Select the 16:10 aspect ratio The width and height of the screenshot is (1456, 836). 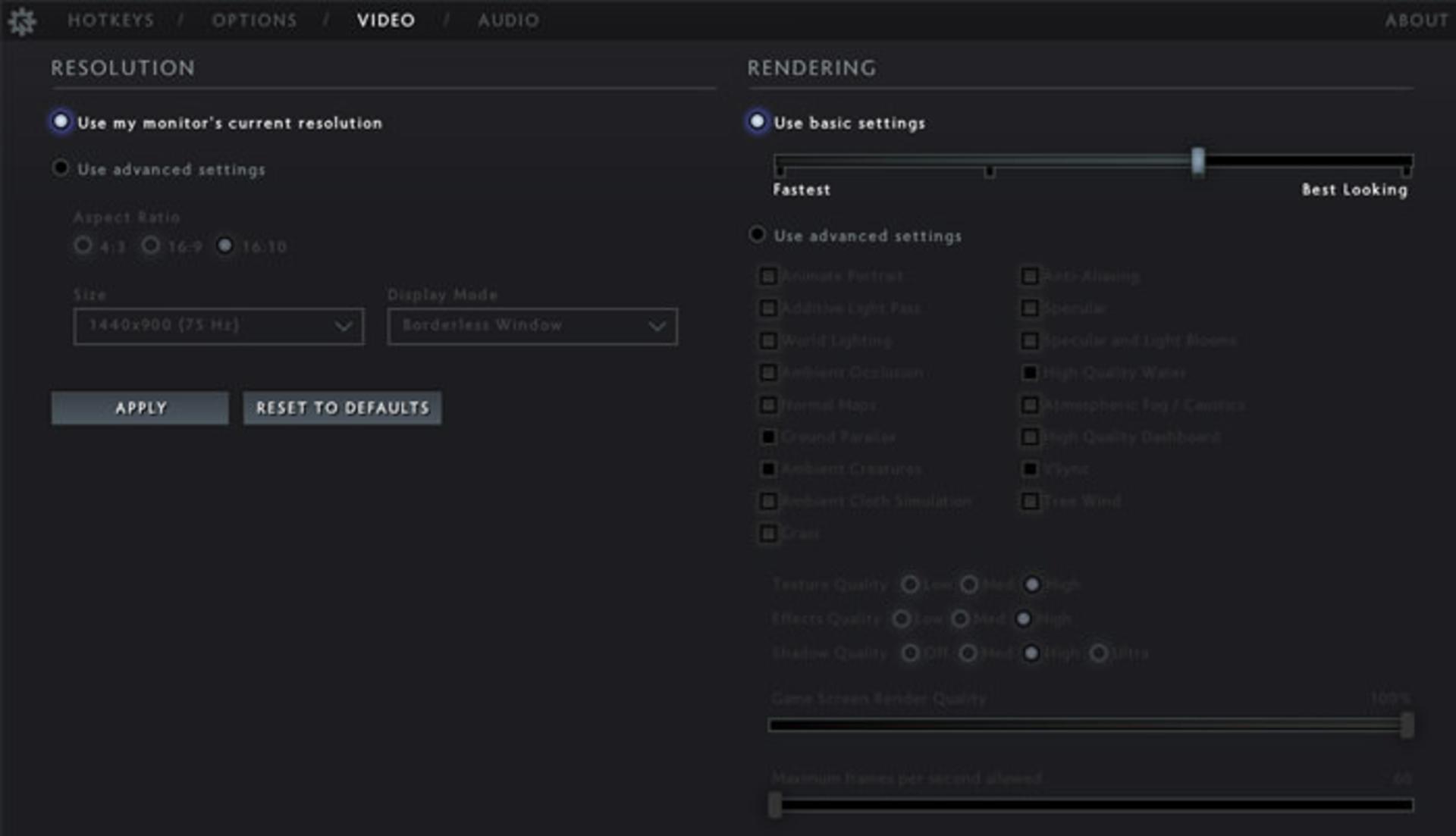(225, 245)
